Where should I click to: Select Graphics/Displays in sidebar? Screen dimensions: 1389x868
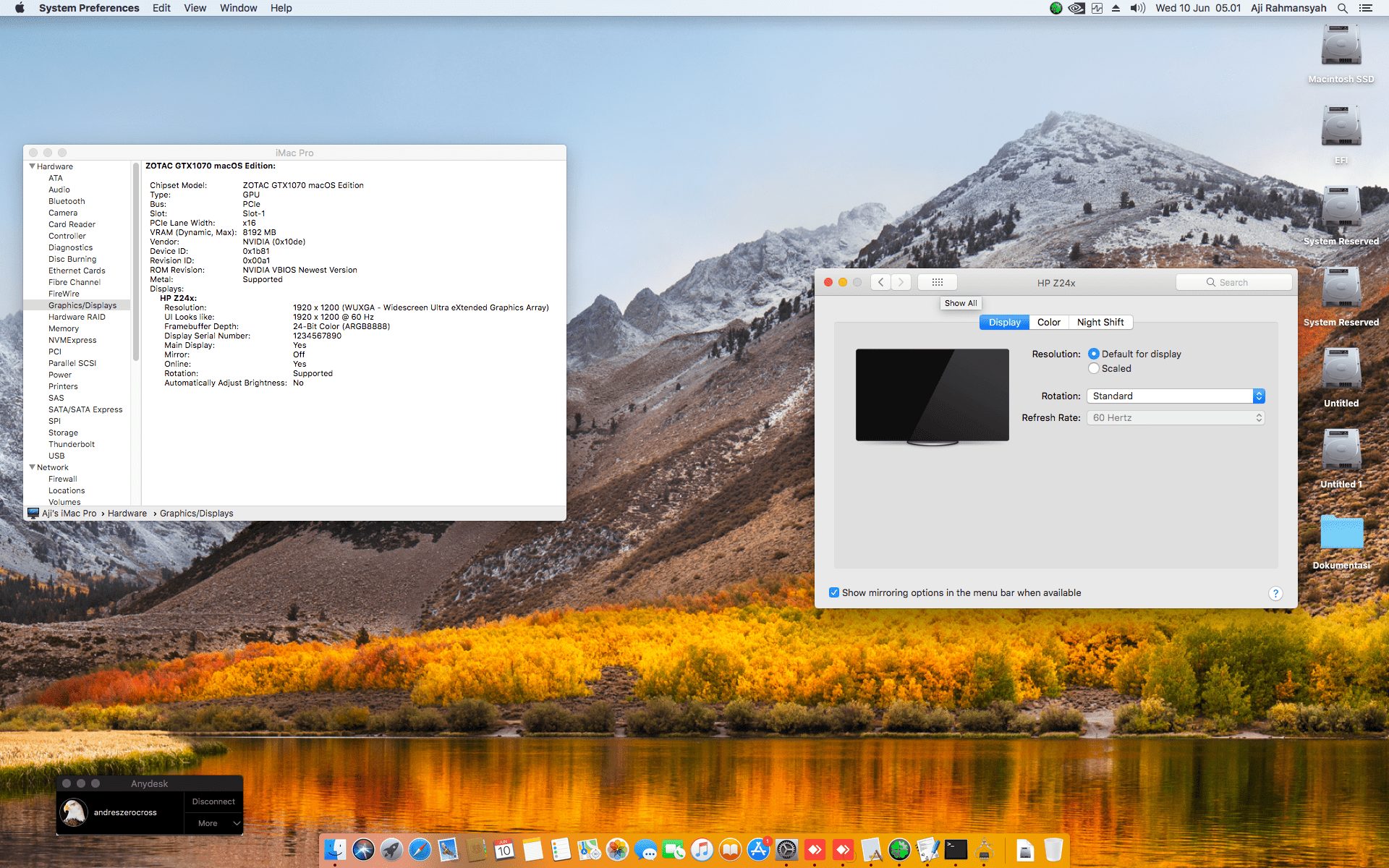(x=77, y=305)
